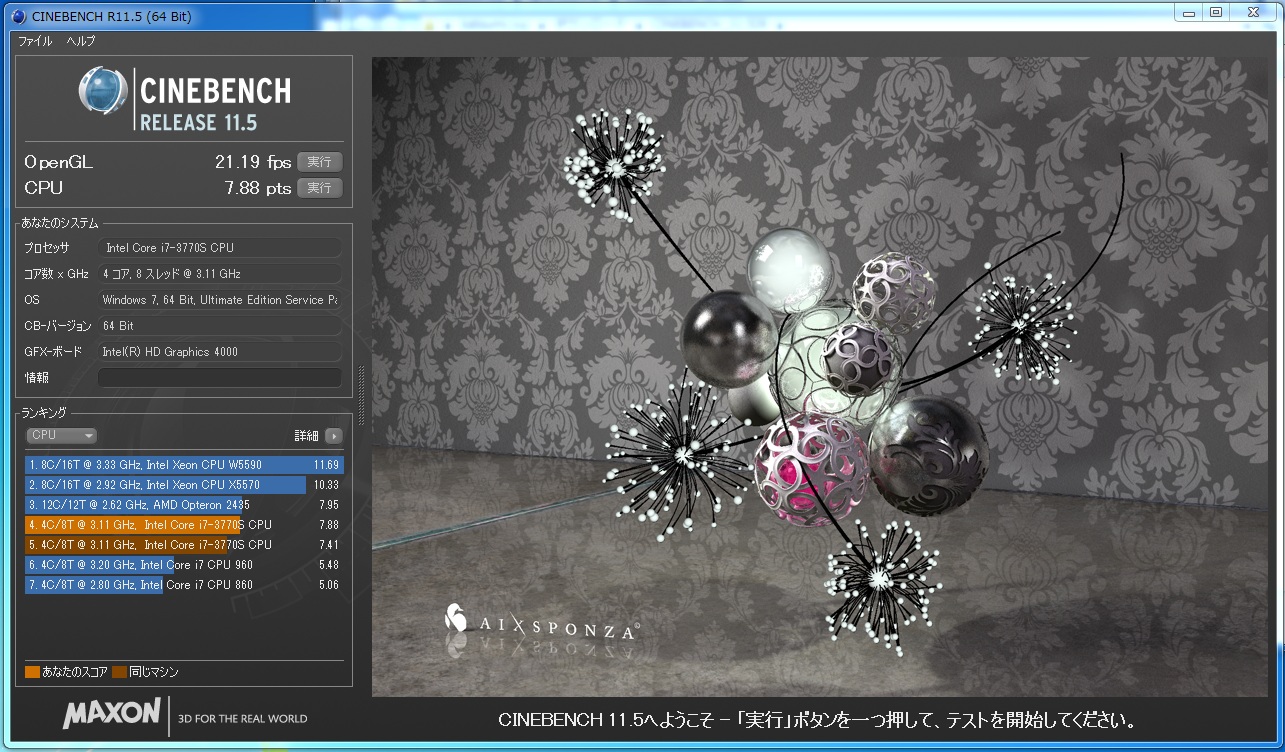Click the Cinebench sphere logo icon

click(x=104, y=92)
